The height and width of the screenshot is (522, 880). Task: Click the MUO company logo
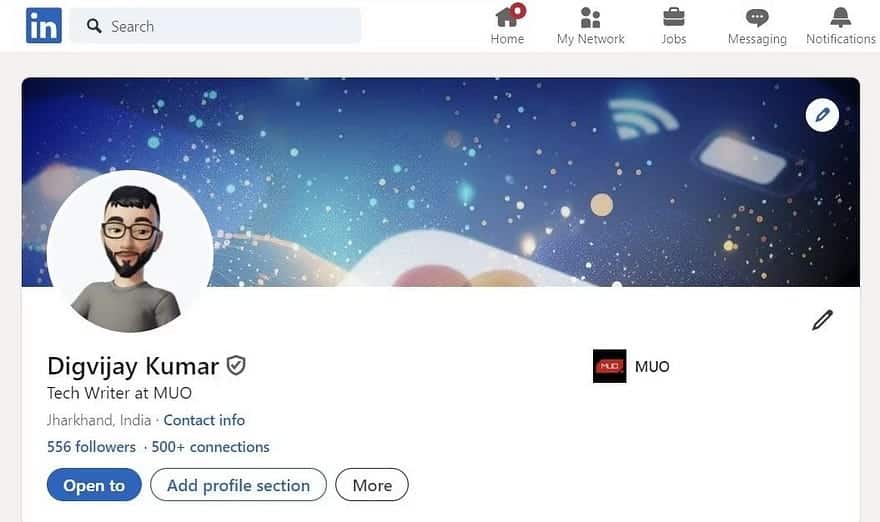(609, 366)
